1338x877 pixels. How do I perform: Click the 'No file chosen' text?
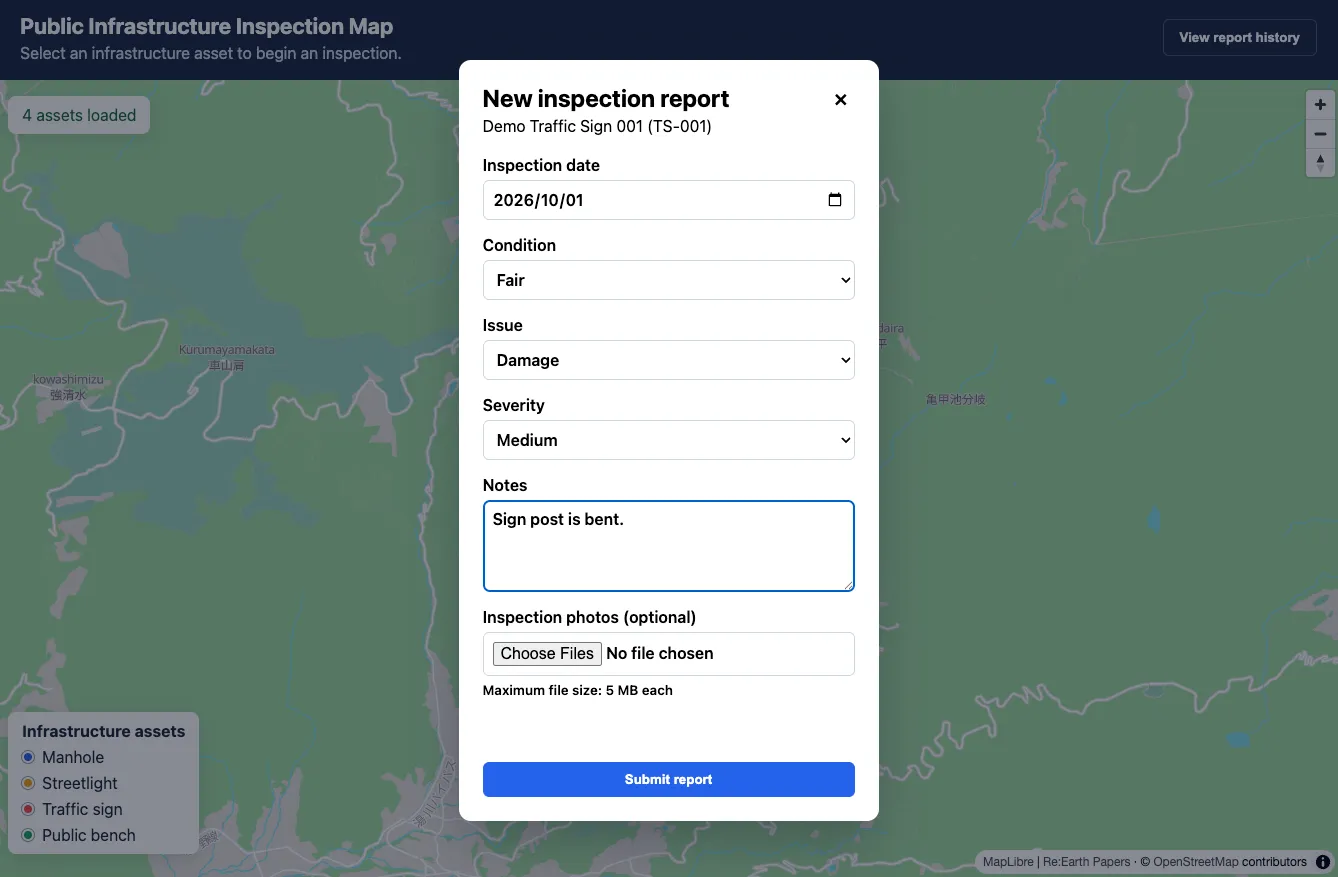click(660, 654)
